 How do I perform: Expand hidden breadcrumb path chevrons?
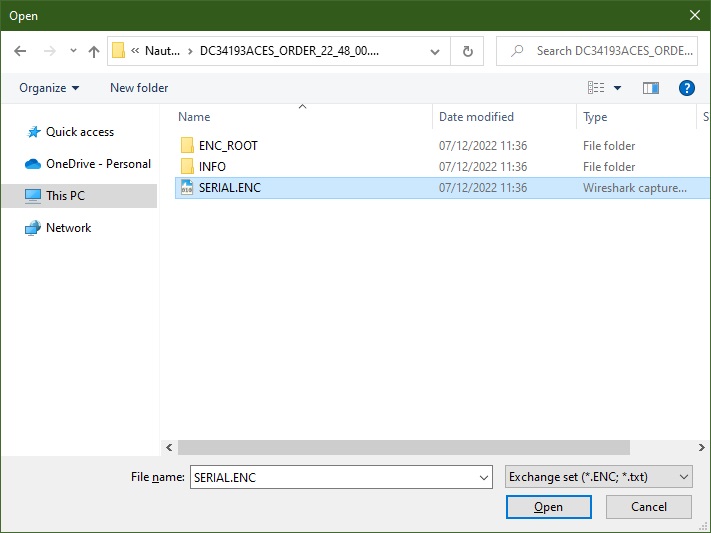pyautogui.click(x=135, y=51)
